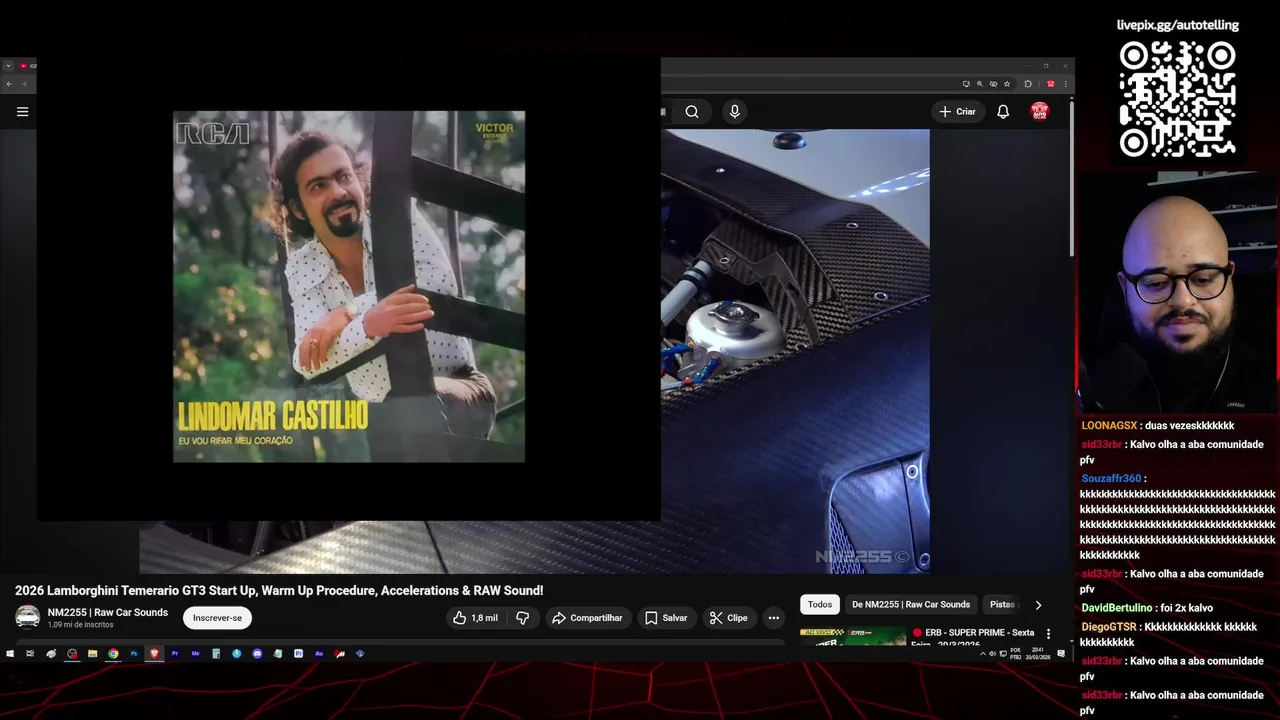Click DavidBertulino chat message foi 2x kalvo
1280x720 pixels.
tap(1147, 608)
